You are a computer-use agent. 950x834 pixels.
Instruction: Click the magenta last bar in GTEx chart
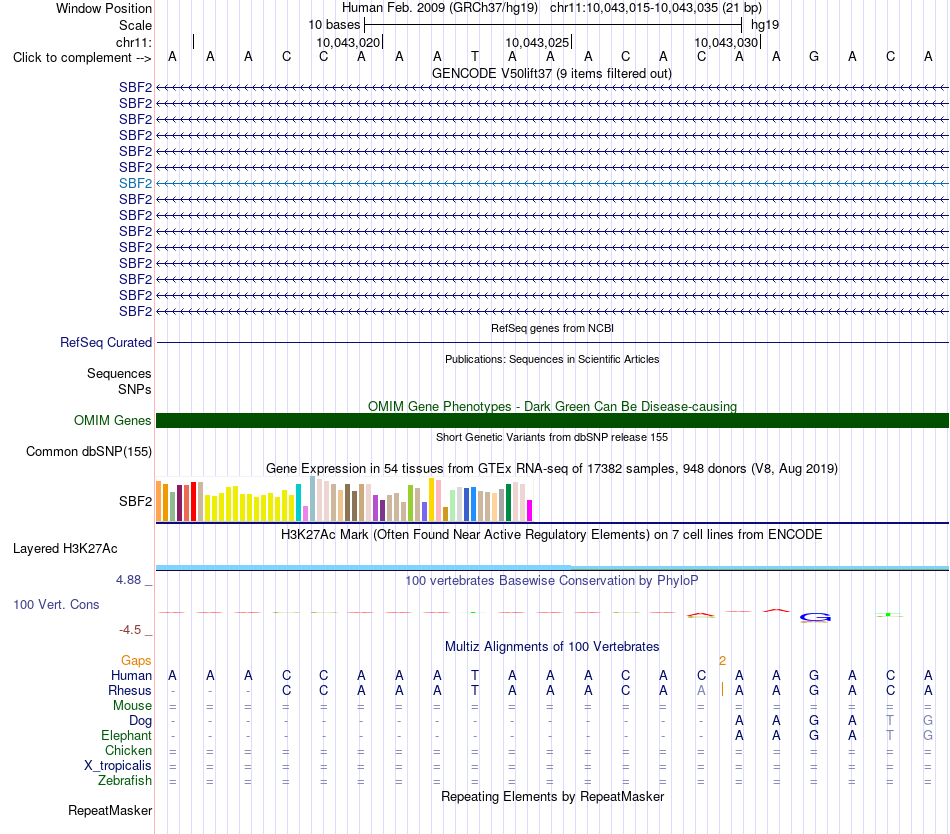530,511
